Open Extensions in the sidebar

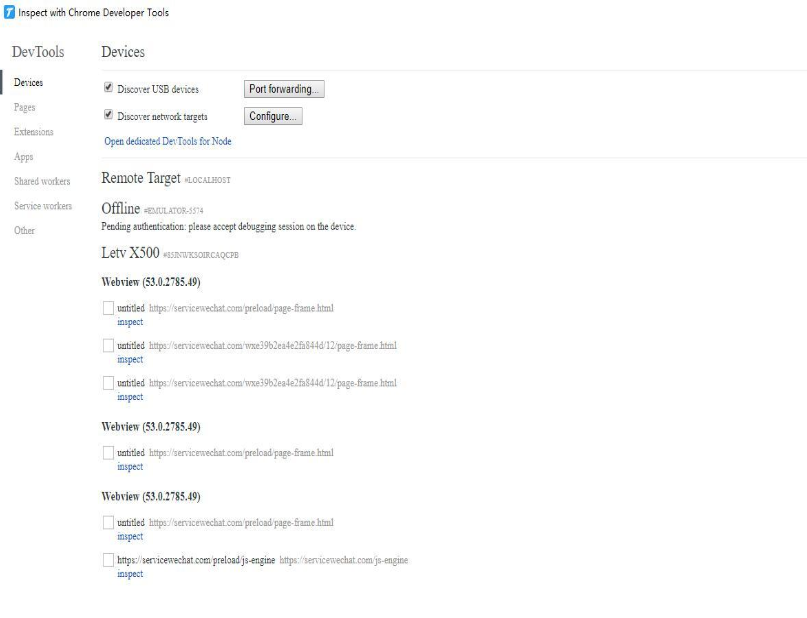coord(33,132)
